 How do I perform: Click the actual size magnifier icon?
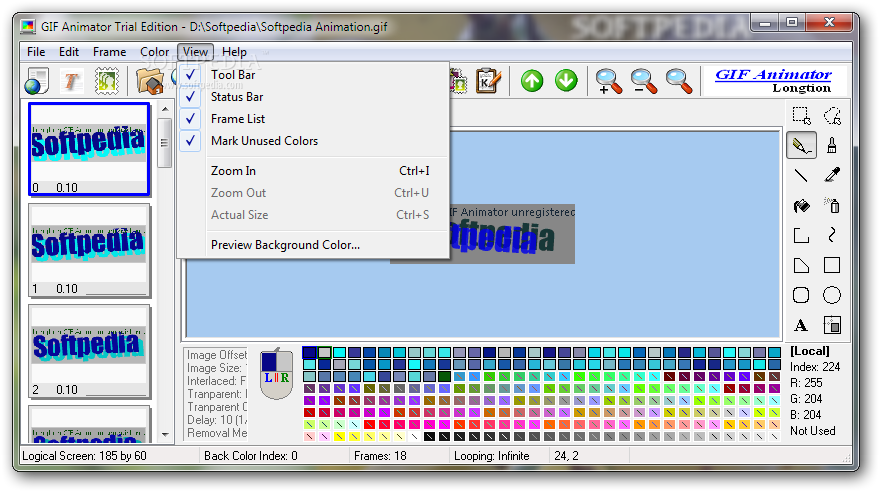coord(679,81)
